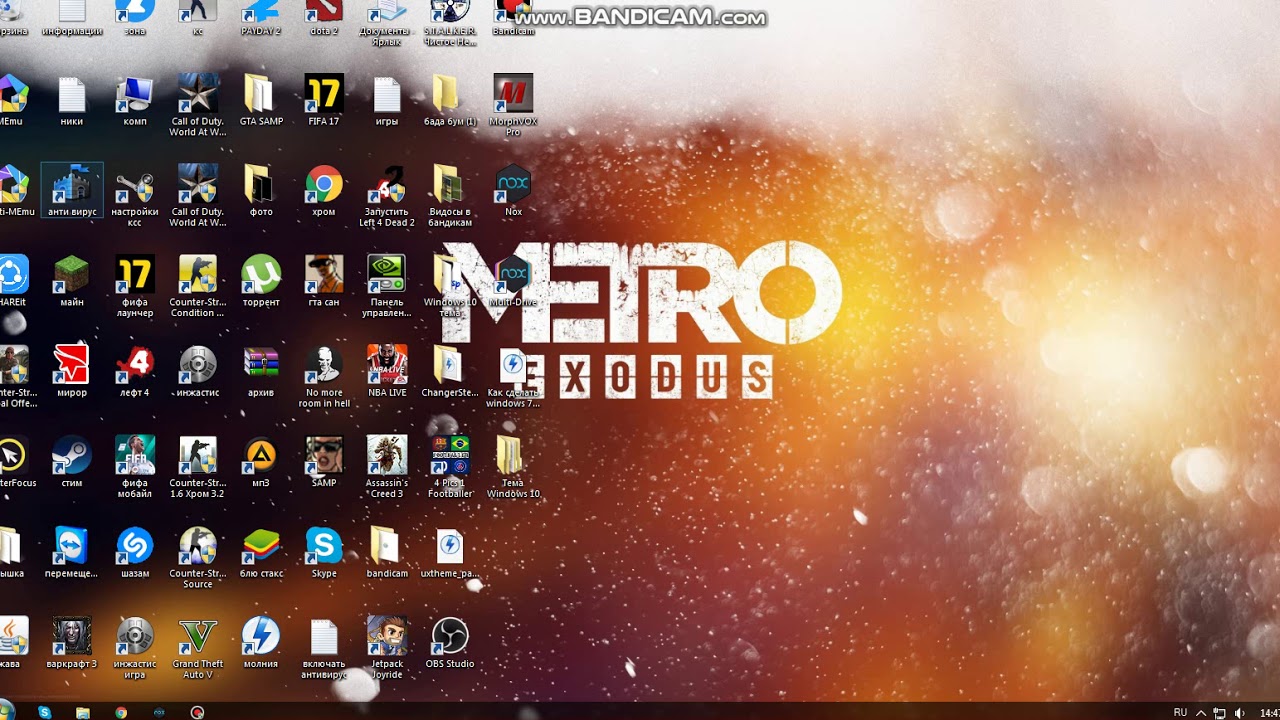Launch PAYDAY 2 from the desktop
Viewport: 1280px width, 720px height.
point(260,18)
